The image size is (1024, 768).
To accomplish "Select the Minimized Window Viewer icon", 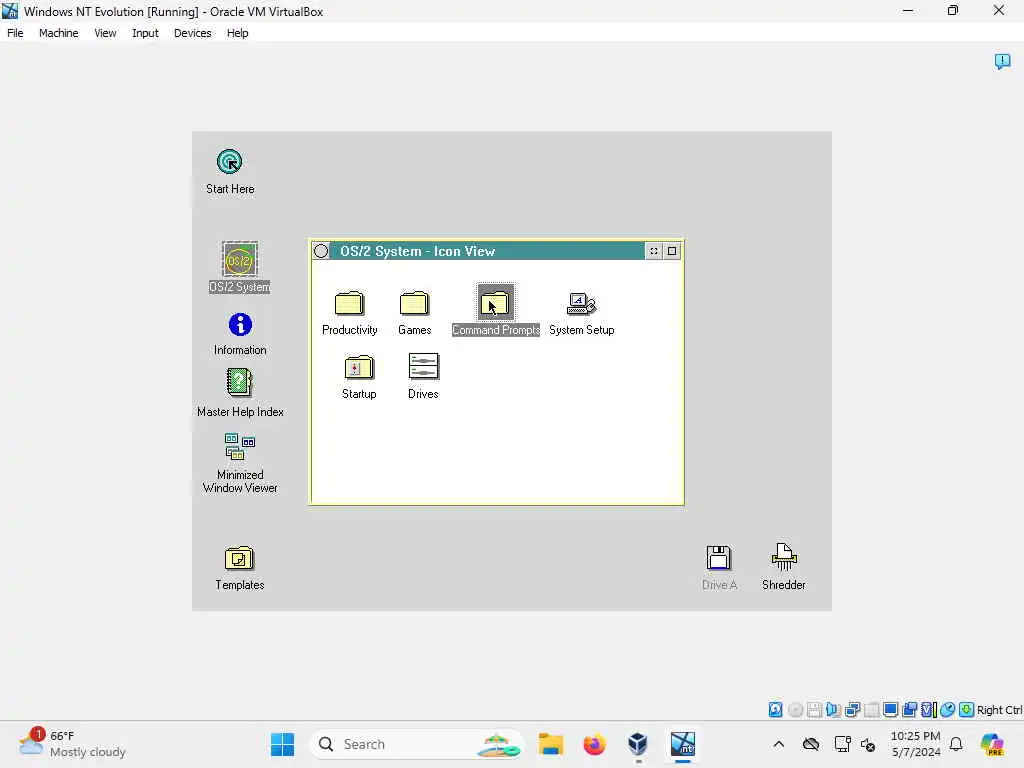I will 240,447.
